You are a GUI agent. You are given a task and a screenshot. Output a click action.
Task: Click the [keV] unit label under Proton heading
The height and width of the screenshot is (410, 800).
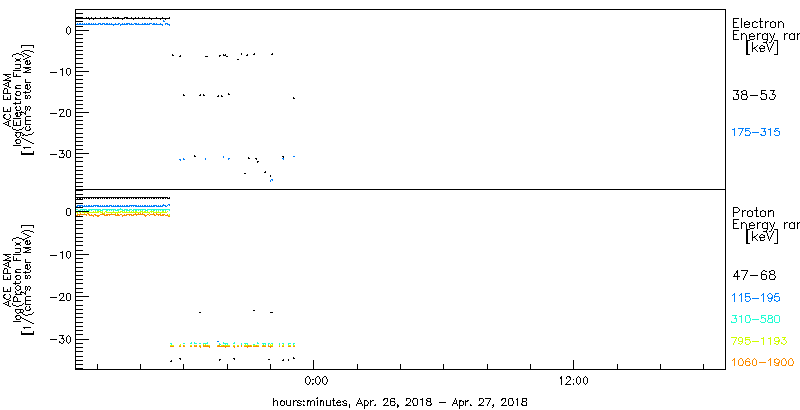point(761,237)
